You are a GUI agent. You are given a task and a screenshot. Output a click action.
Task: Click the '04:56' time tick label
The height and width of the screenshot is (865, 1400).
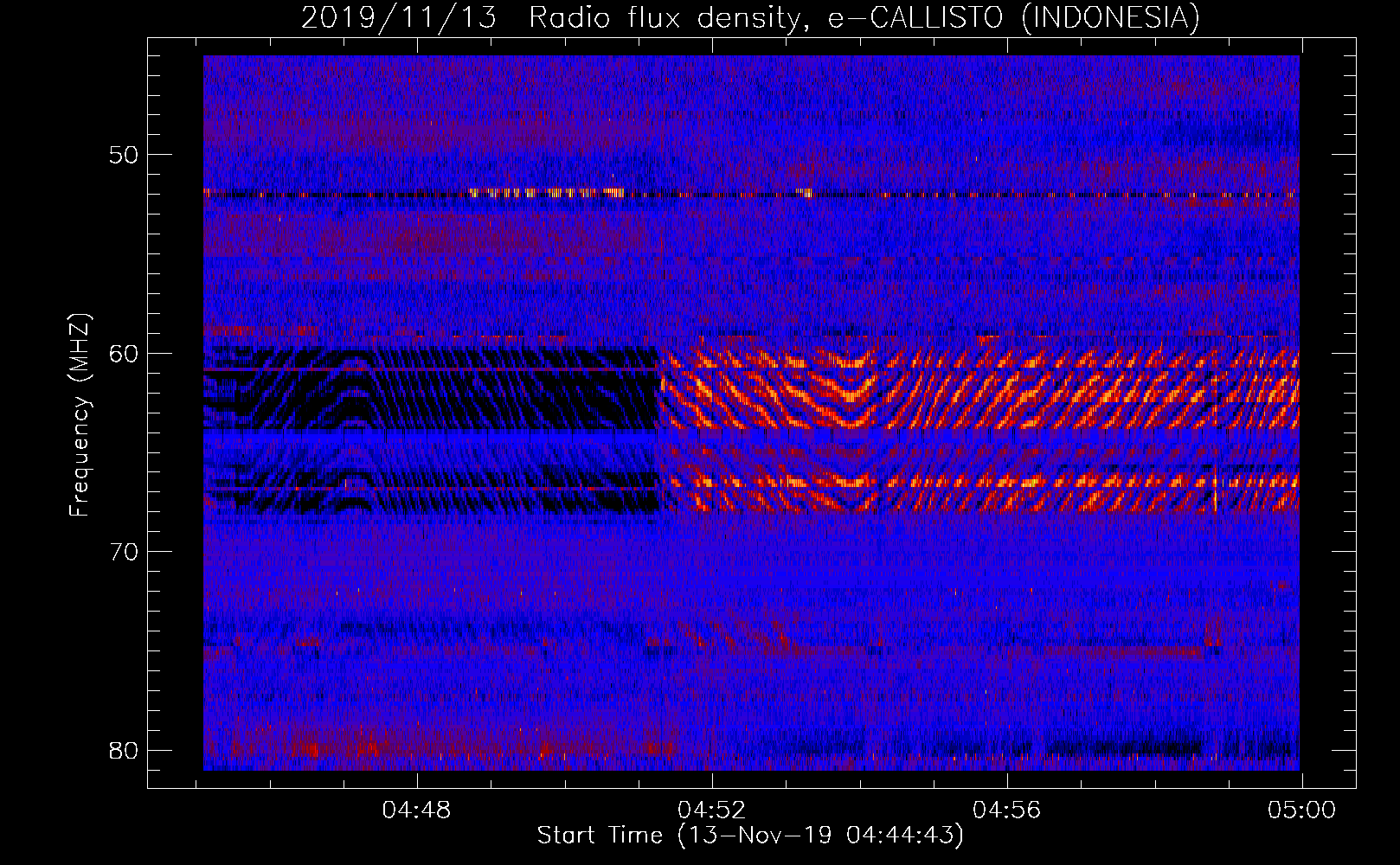tap(1006, 811)
